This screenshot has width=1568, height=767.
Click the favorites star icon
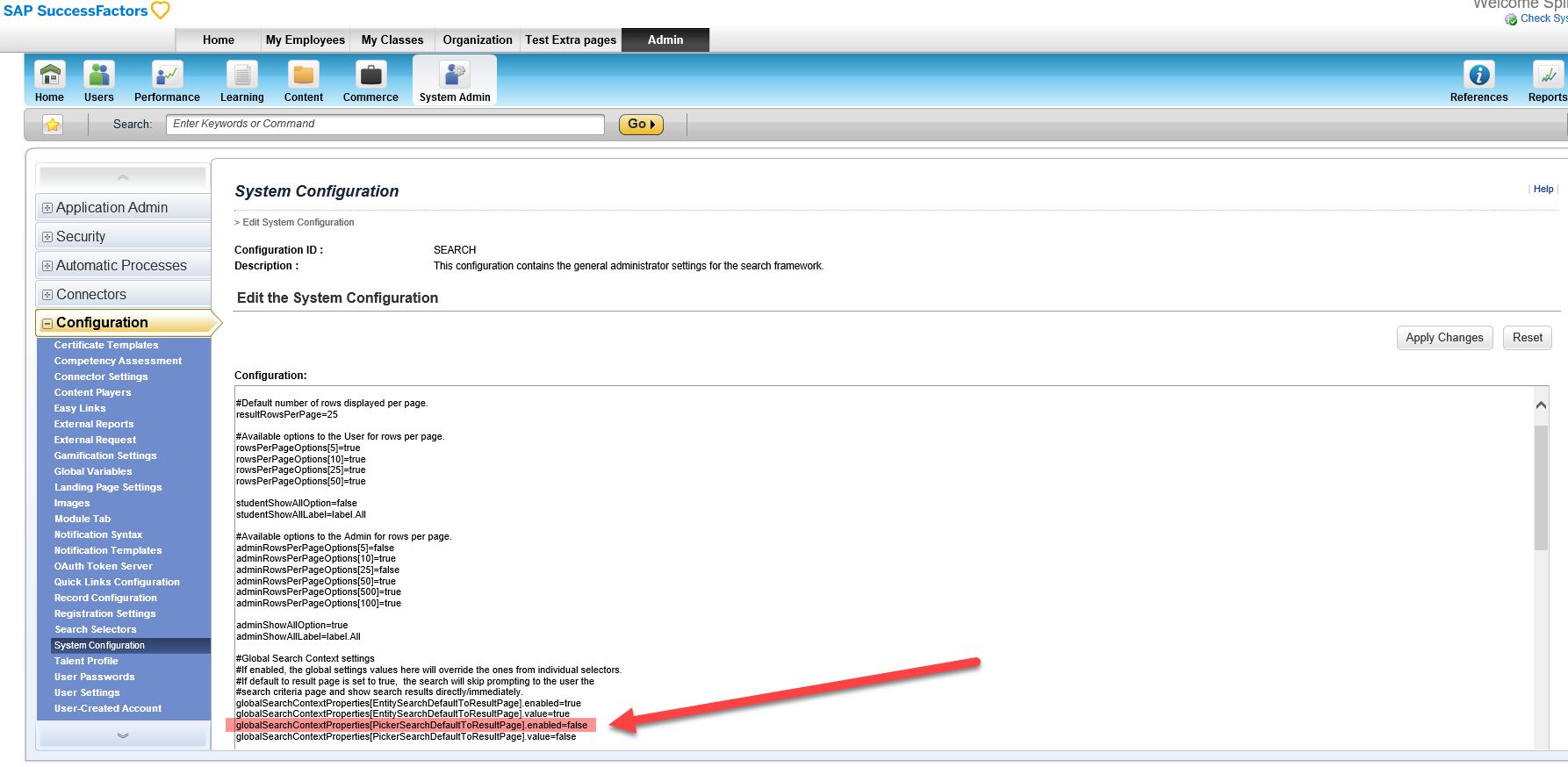pyautogui.click(x=53, y=125)
